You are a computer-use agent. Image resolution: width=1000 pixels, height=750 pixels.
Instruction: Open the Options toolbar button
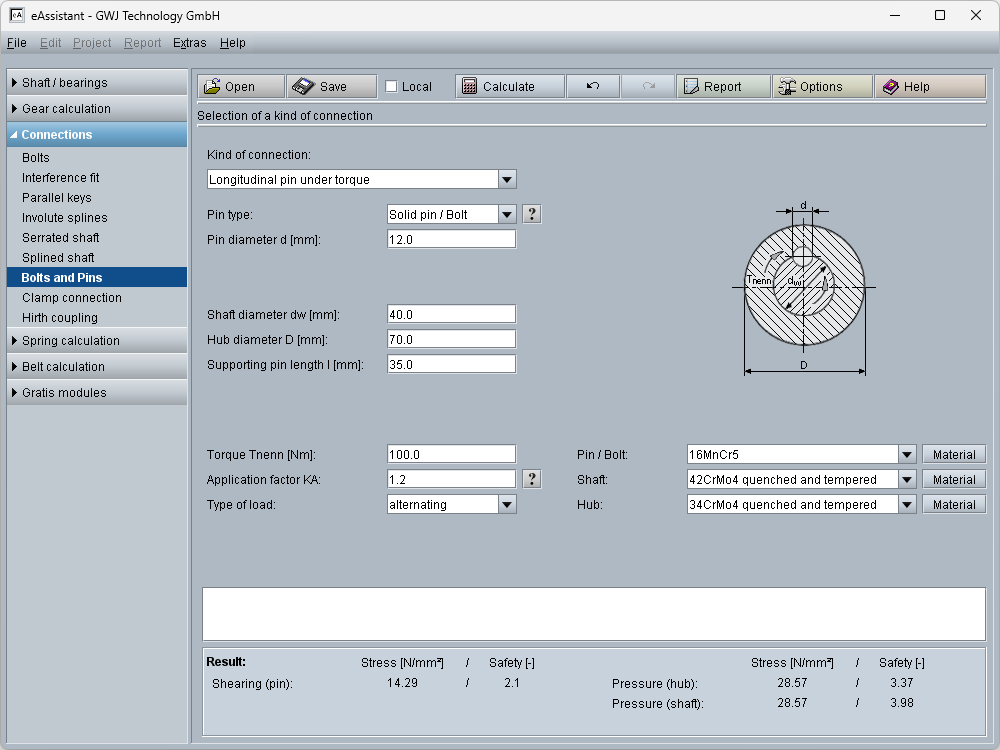pyautogui.click(x=821, y=87)
